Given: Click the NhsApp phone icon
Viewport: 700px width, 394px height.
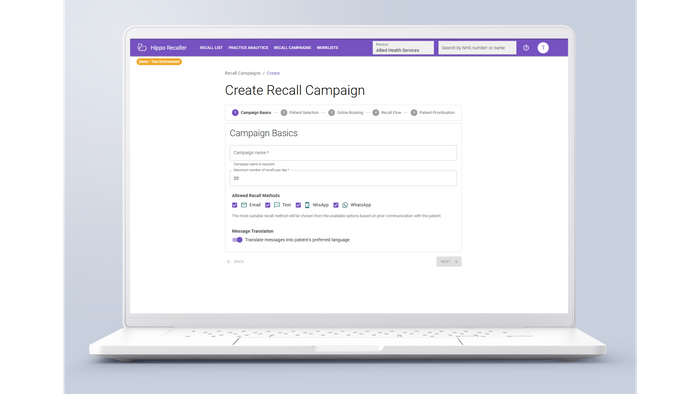Looking at the screenshot, I should coord(307,205).
